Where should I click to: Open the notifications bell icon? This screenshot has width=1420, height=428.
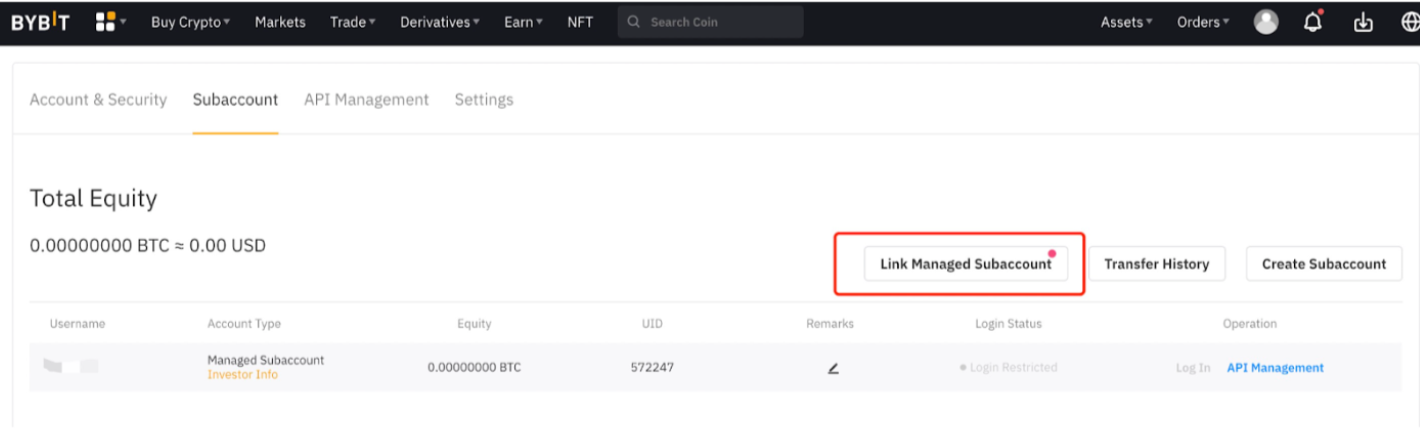(1313, 22)
